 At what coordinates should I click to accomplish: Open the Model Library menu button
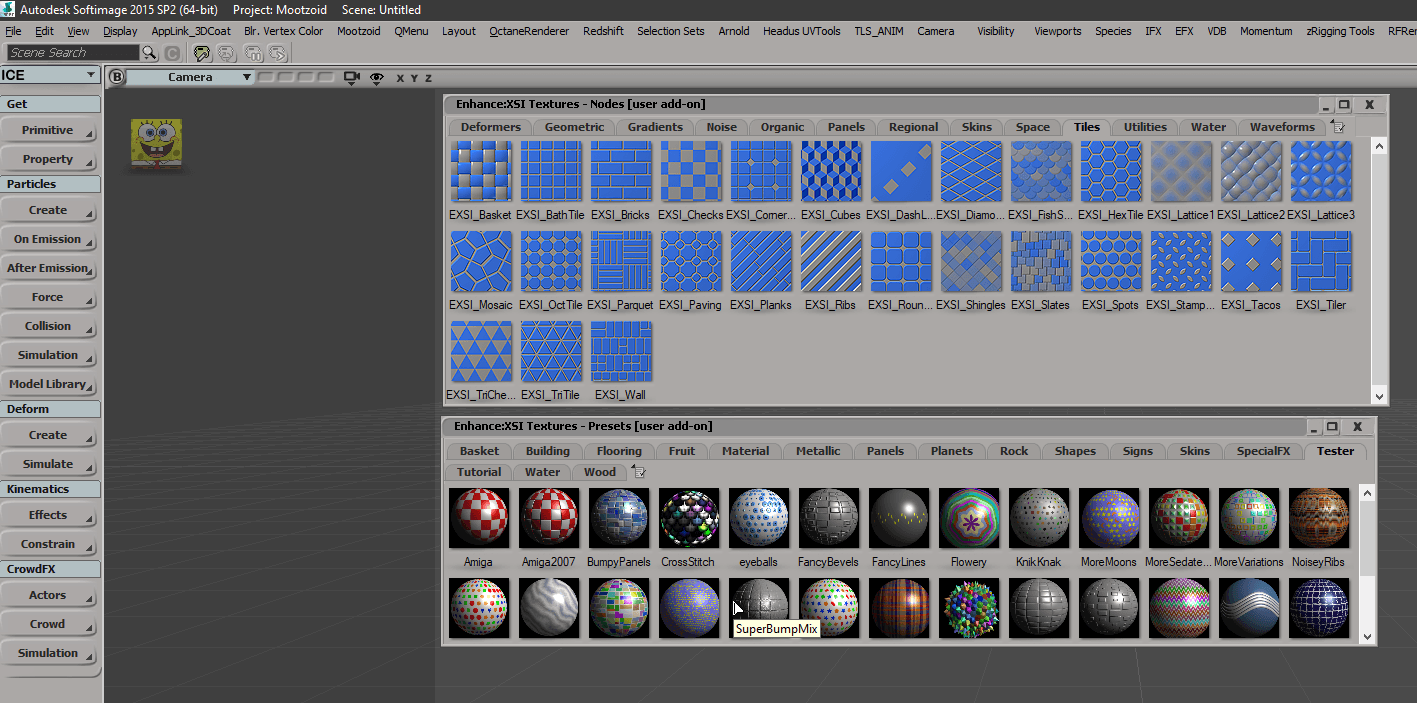point(49,384)
